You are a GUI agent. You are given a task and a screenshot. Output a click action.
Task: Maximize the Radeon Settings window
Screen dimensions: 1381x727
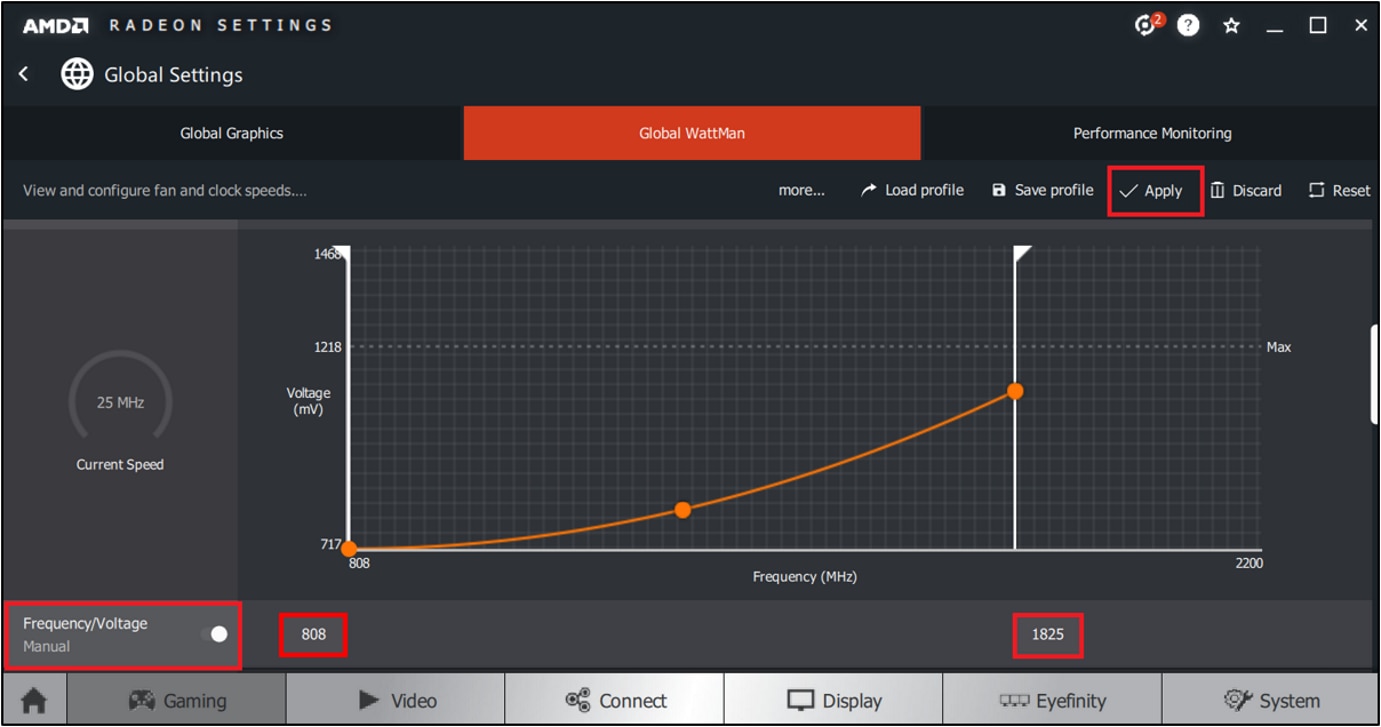point(1318,26)
